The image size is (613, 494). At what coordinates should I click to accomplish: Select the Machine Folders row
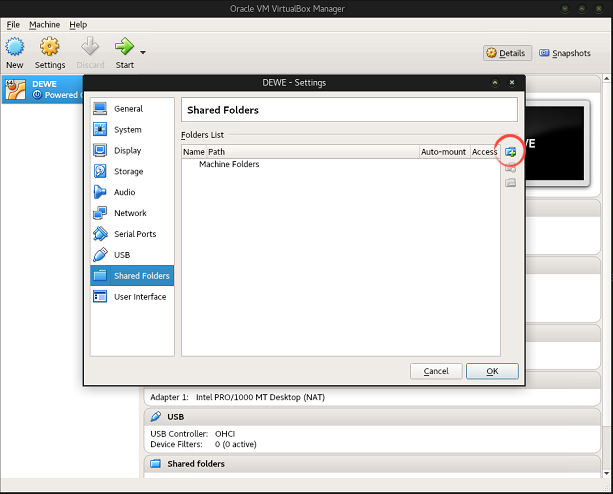pos(341,164)
